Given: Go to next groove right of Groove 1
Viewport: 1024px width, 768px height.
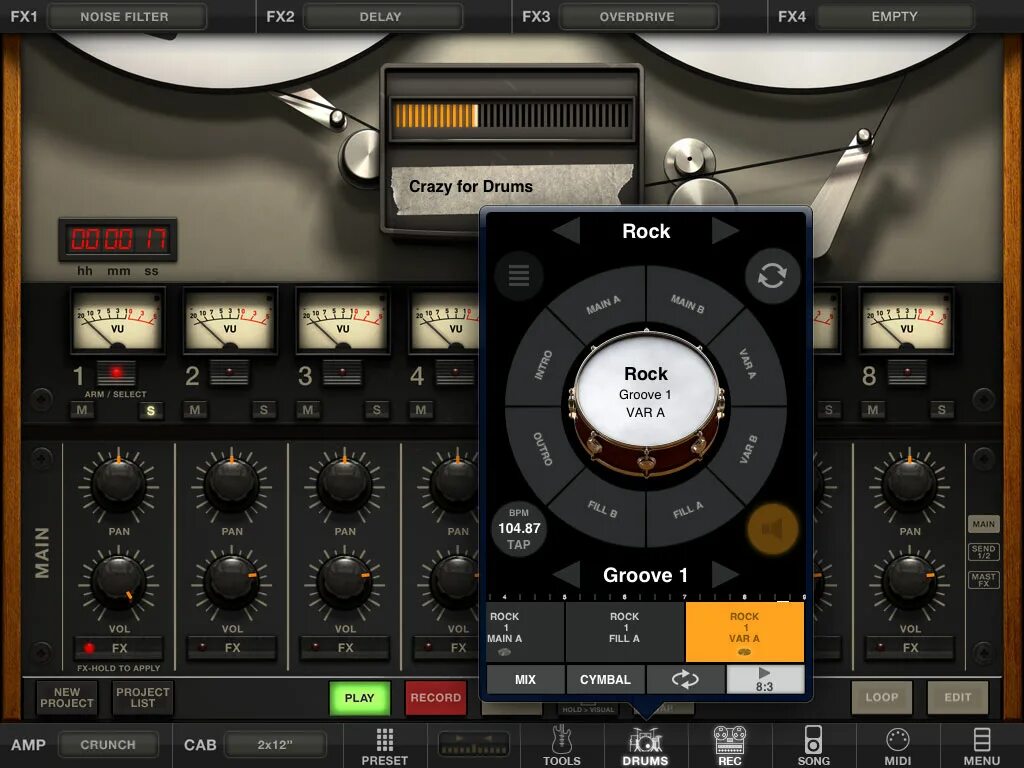Looking at the screenshot, I should (x=725, y=575).
